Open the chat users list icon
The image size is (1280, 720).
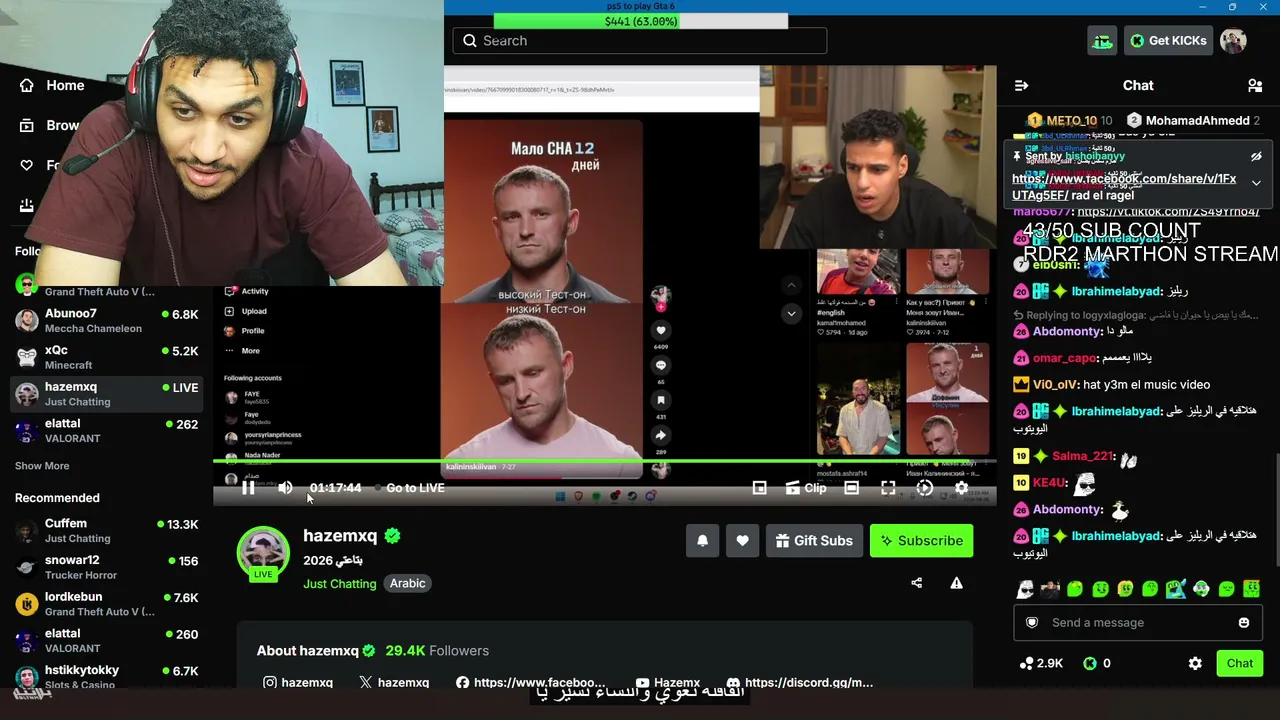tap(1255, 86)
